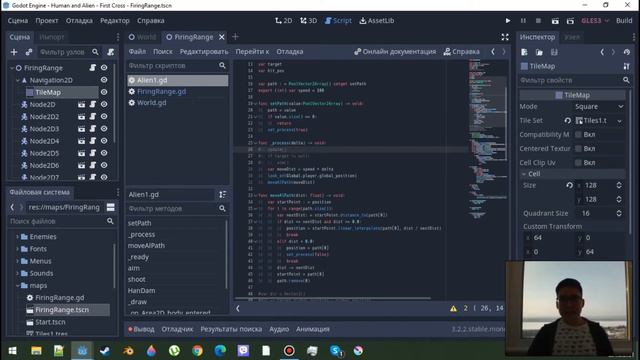Switch to 2D workspace
Viewport: 640px width, 360px height.
coord(284,21)
